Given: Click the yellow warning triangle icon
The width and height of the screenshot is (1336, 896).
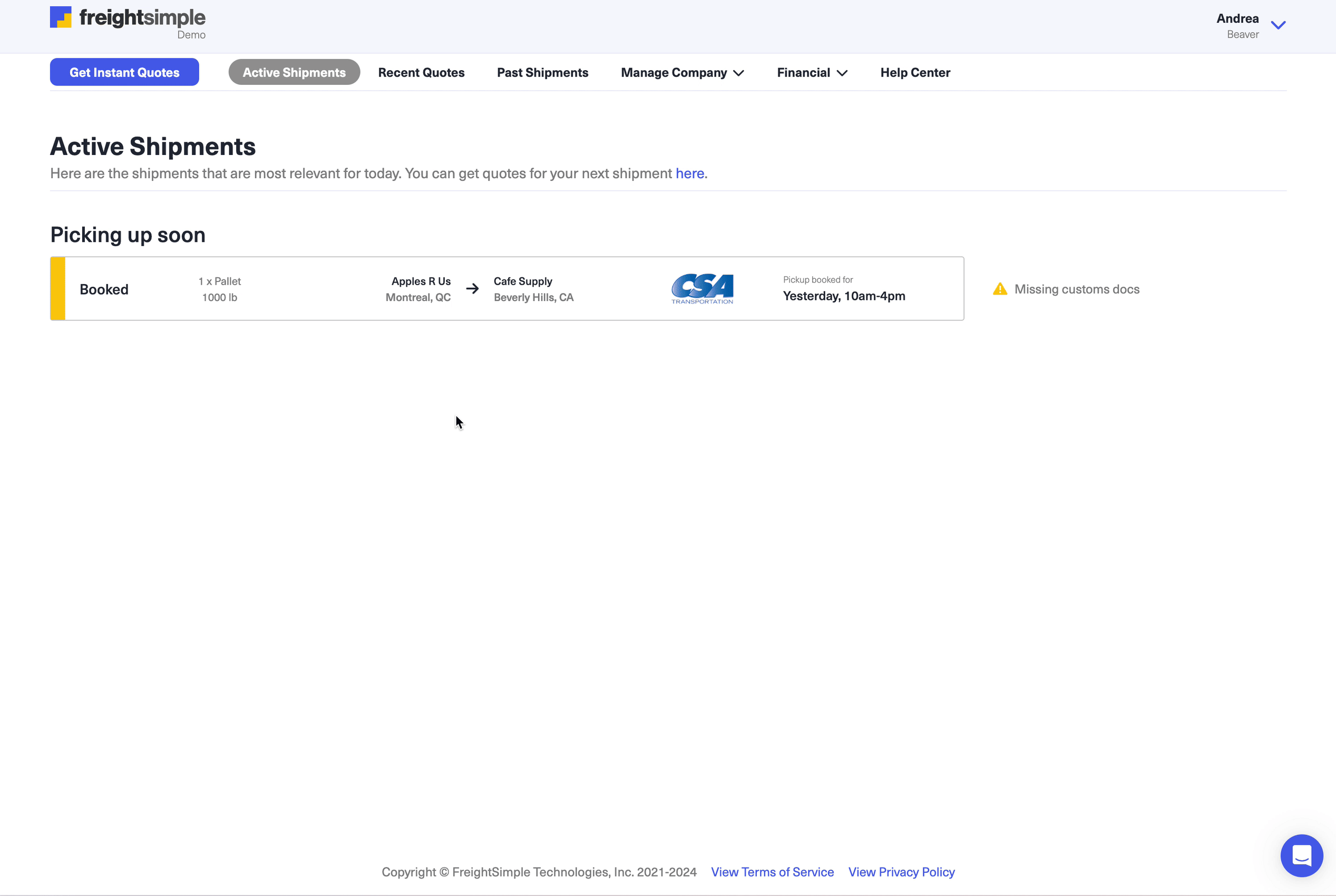Looking at the screenshot, I should 999,289.
